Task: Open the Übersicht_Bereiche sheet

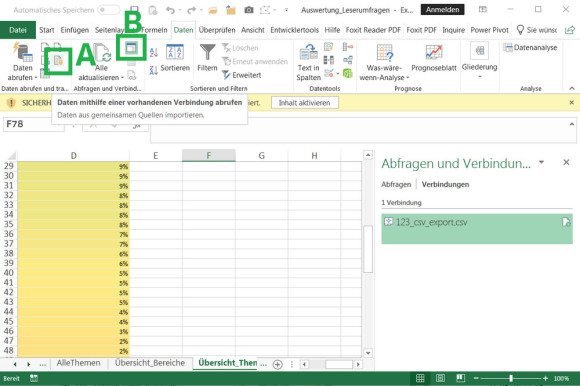Action: click(x=150, y=363)
